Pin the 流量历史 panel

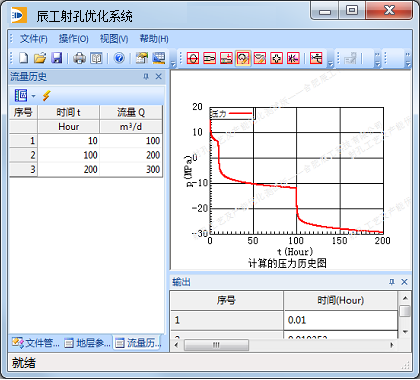(146, 77)
